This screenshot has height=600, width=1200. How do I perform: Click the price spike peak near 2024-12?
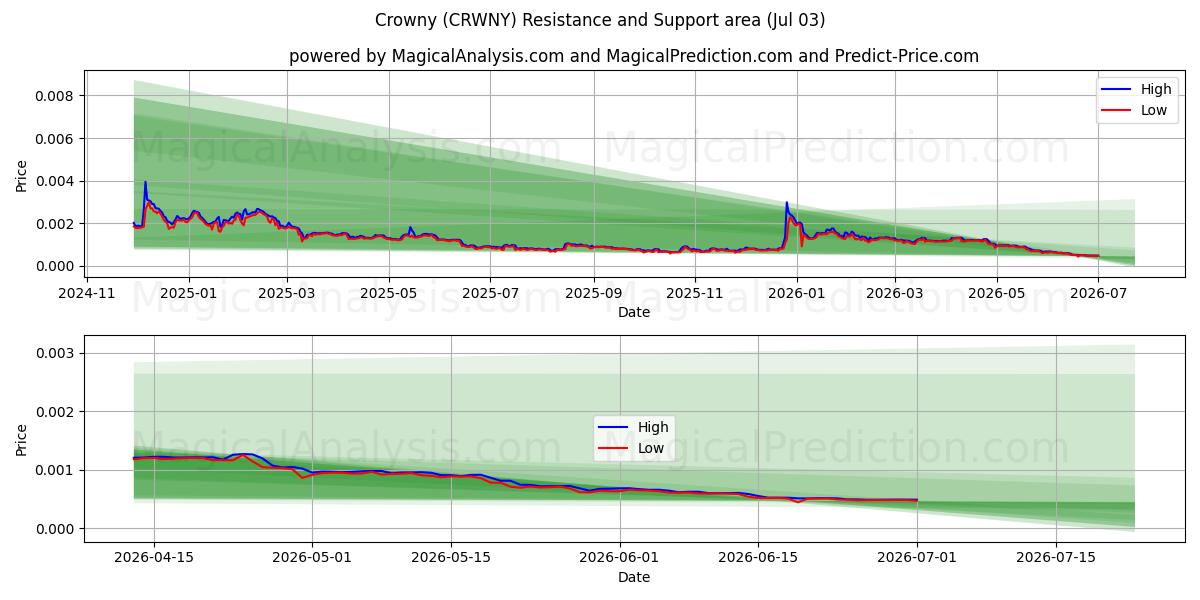point(145,182)
